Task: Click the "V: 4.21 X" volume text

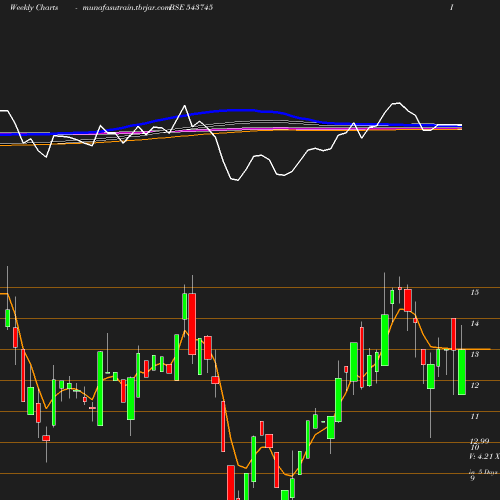Action: (x=485, y=456)
